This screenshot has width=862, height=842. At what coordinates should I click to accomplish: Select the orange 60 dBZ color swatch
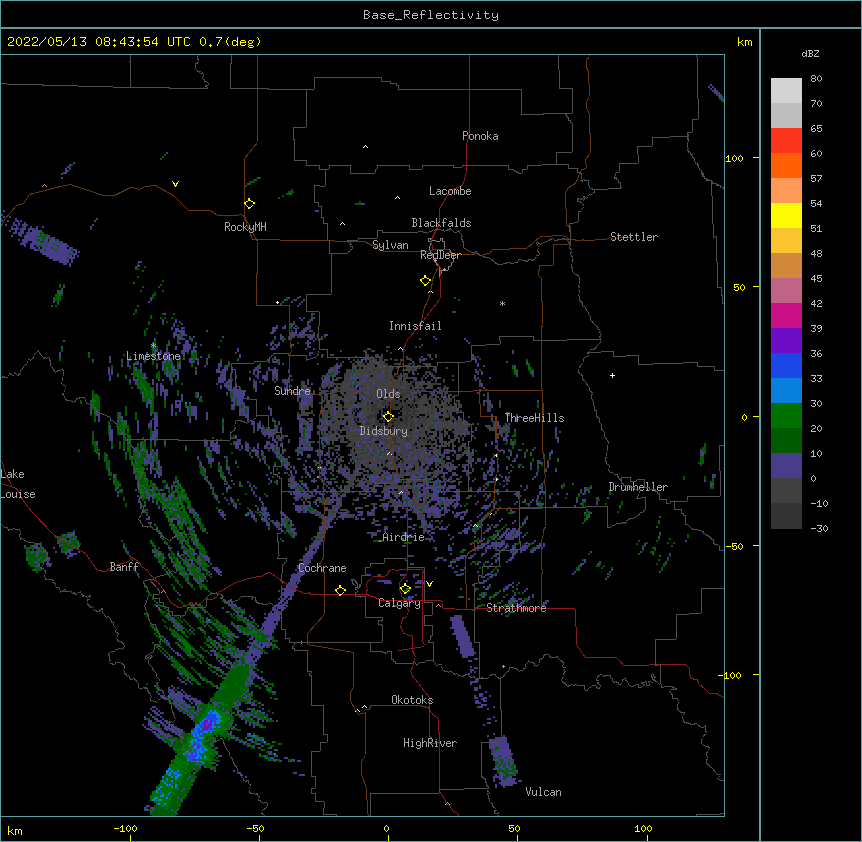tap(786, 166)
